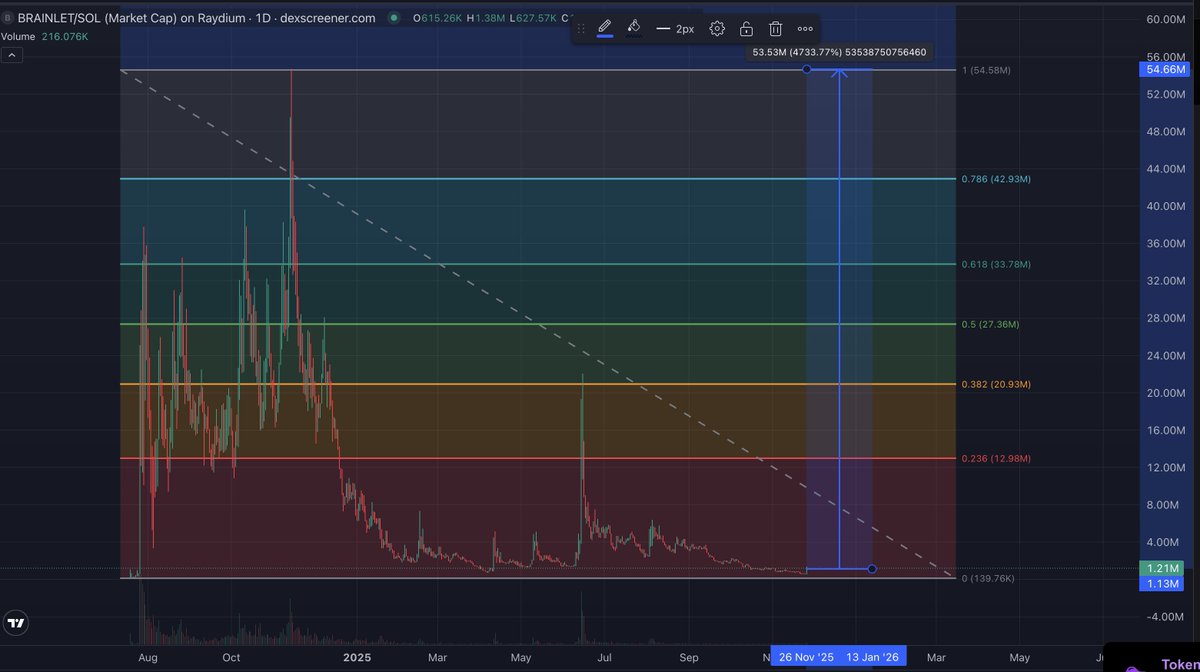
Task: Click the Volume 216.076K indicator label
Action: (44, 36)
